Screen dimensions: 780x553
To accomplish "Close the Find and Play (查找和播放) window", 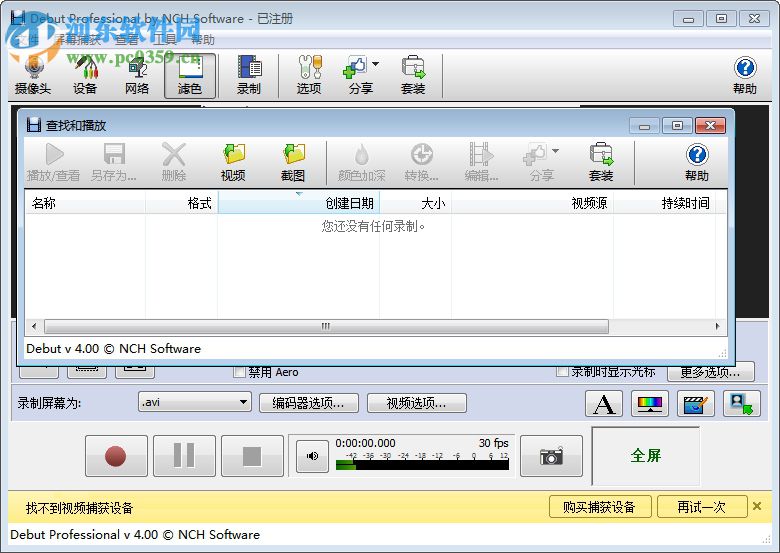I will click(x=710, y=125).
